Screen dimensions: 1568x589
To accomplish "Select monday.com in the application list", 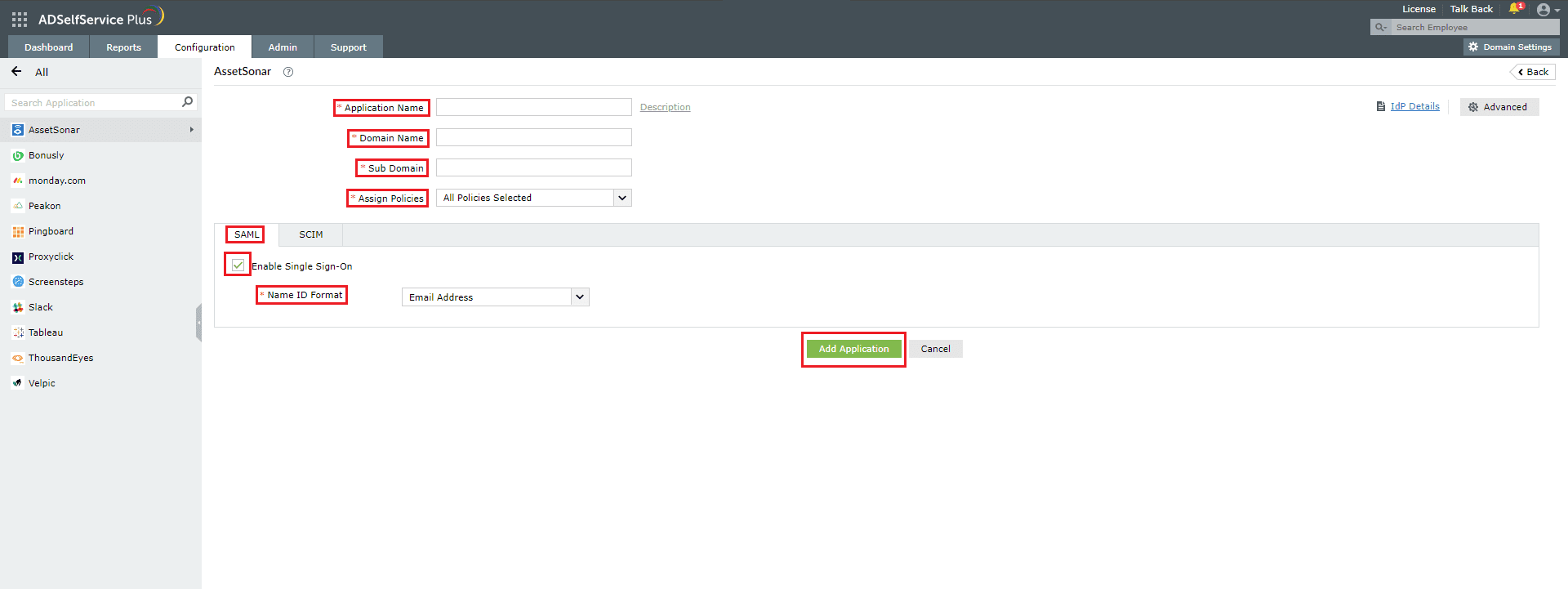I will [x=100, y=181].
